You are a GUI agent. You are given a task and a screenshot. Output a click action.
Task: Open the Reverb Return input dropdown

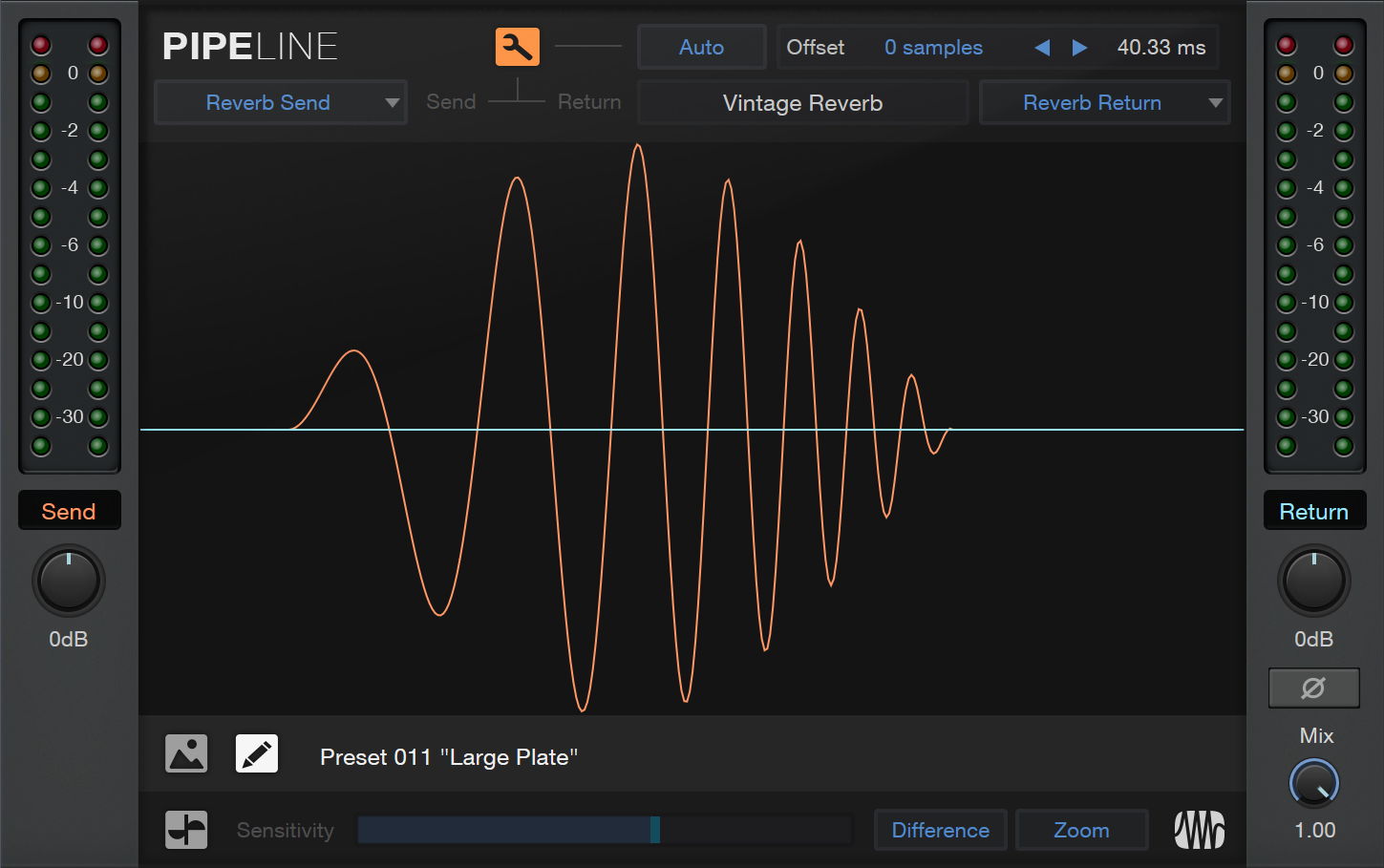[1105, 102]
